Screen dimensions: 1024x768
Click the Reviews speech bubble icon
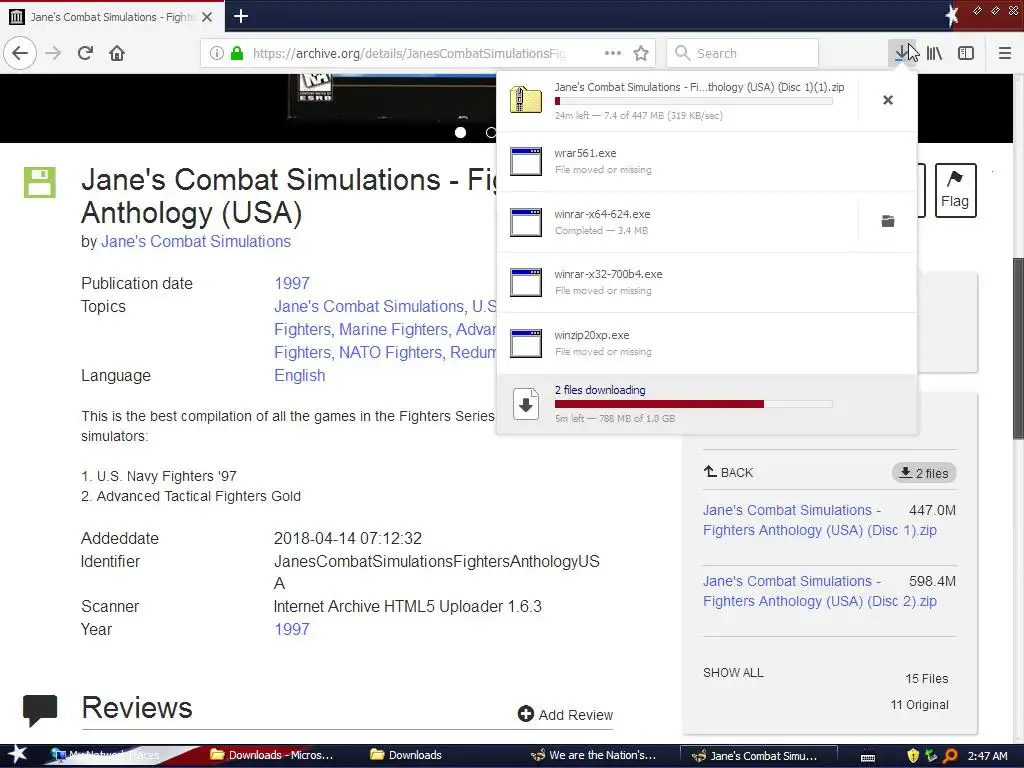(40, 711)
